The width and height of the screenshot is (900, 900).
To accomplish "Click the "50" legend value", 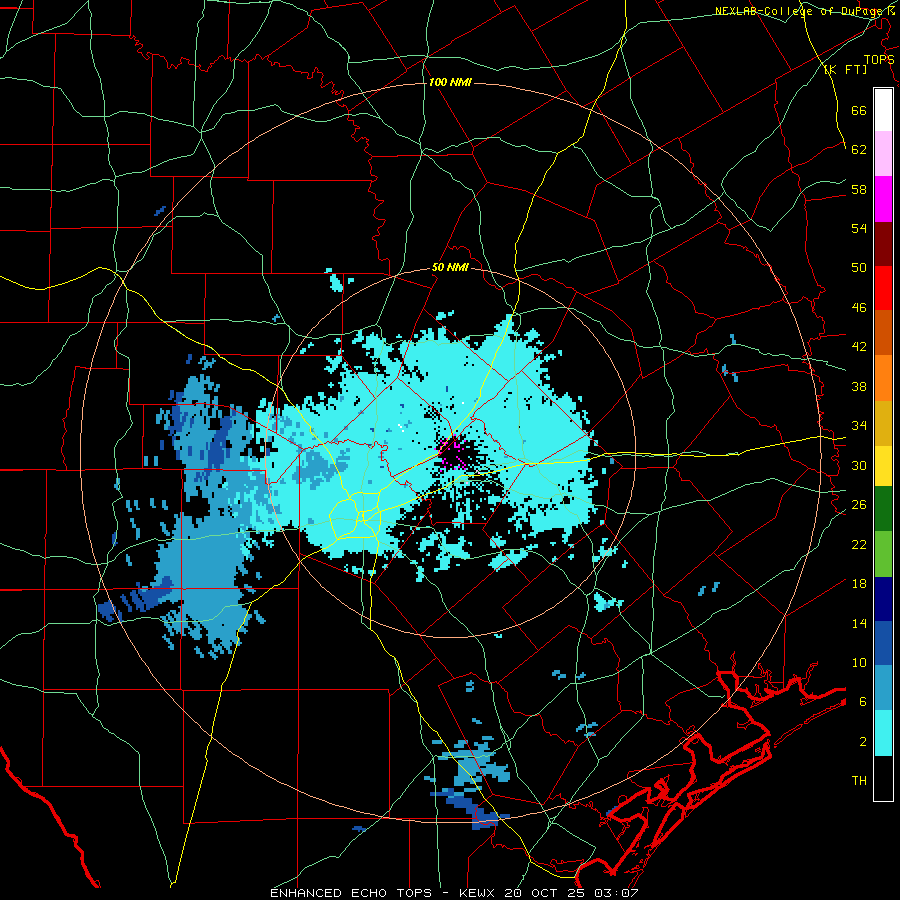I will pos(859,267).
